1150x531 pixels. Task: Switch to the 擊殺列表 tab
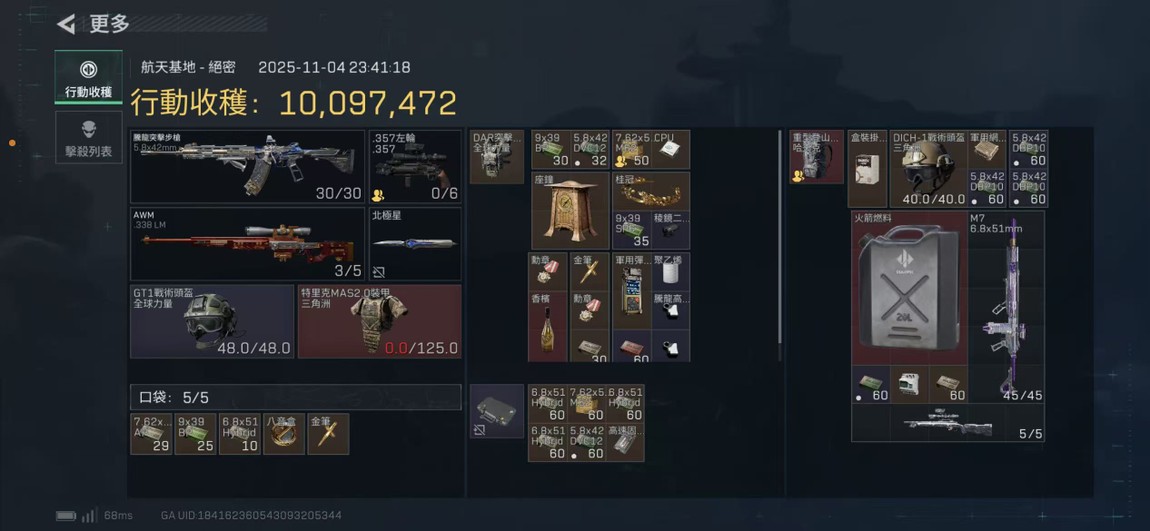coord(89,138)
